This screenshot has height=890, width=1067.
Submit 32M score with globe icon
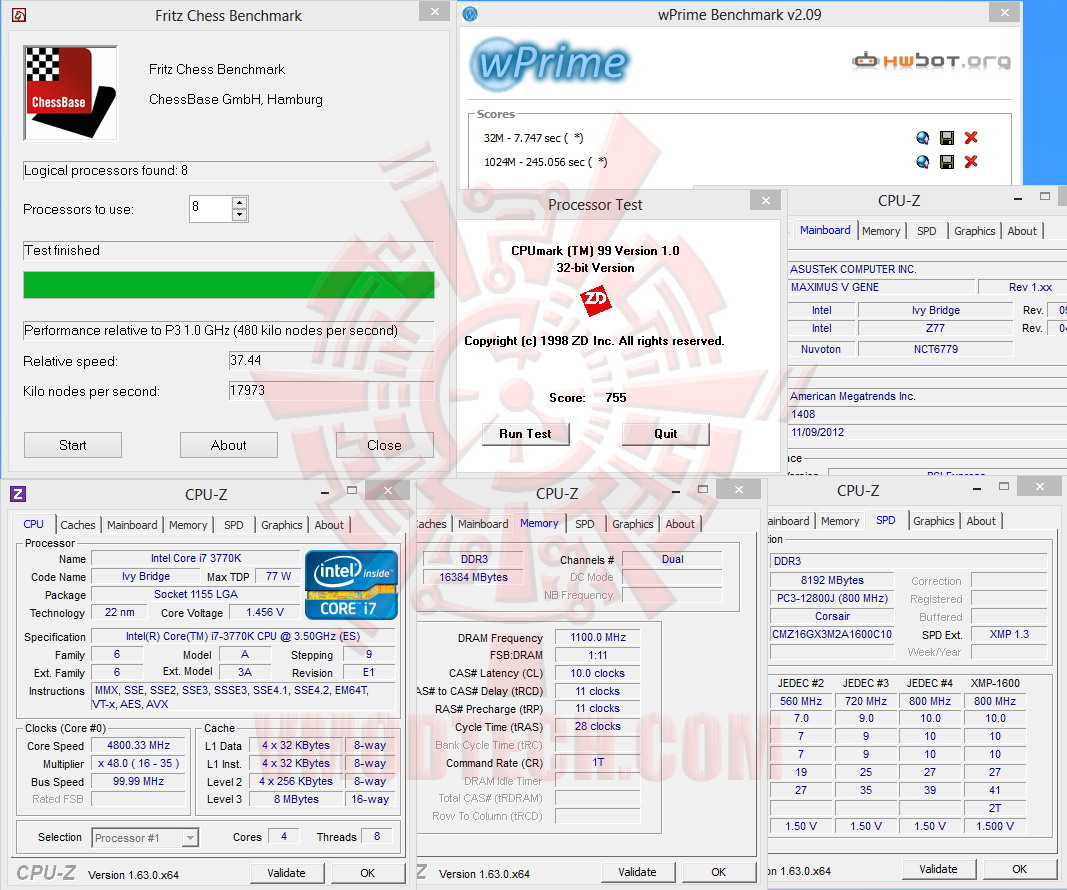point(923,138)
